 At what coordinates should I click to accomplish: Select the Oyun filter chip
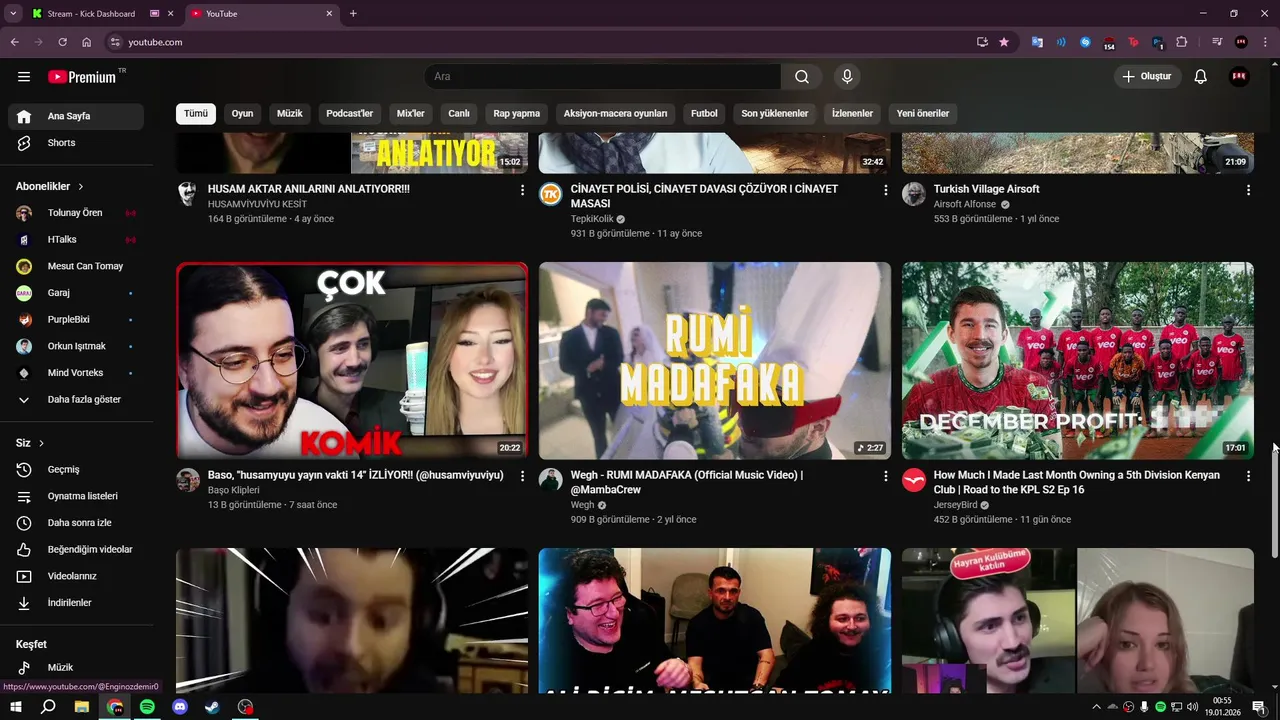(243, 114)
